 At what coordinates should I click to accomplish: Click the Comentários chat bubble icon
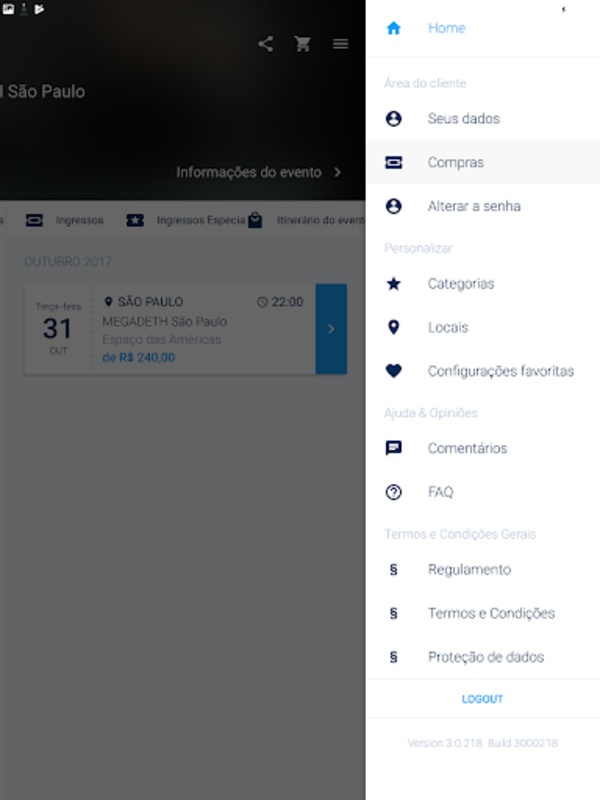[393, 448]
